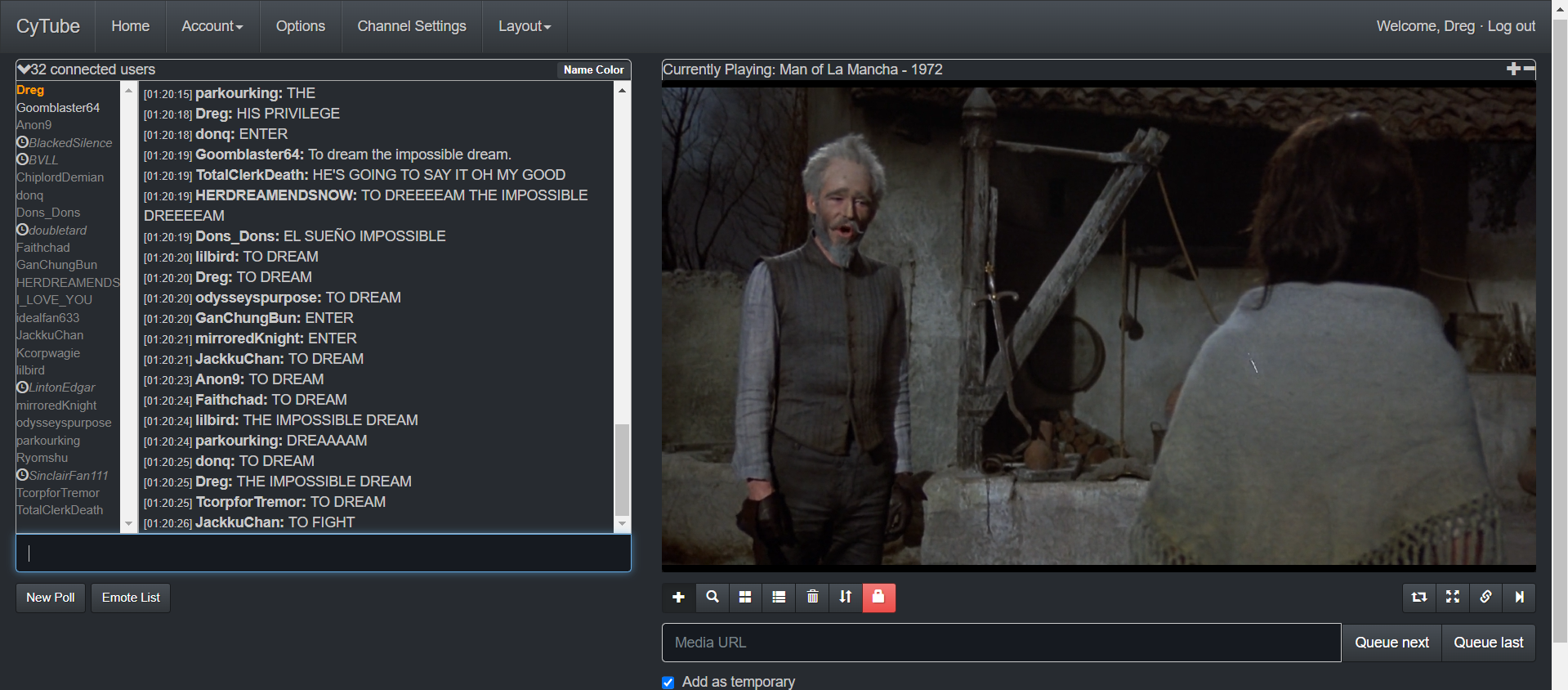Click Goomblaster64's 'To dream the impossible dream.' message
The width and height of the screenshot is (1568, 690).
[x=409, y=155]
